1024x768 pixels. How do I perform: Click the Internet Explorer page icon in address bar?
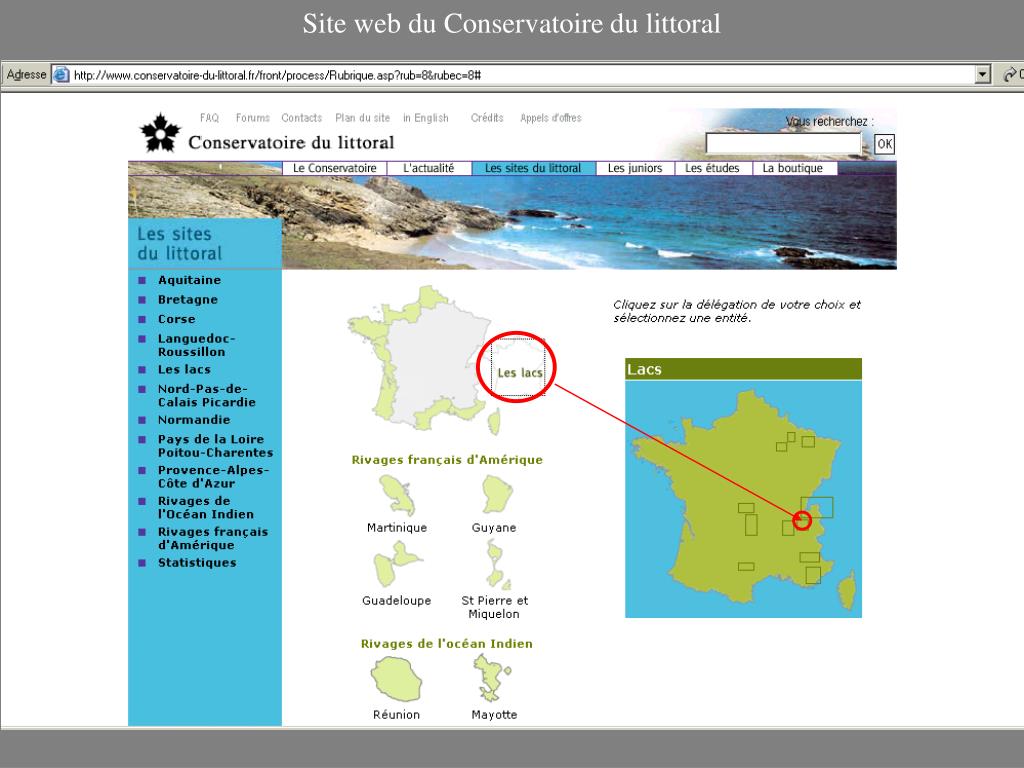[x=61, y=74]
